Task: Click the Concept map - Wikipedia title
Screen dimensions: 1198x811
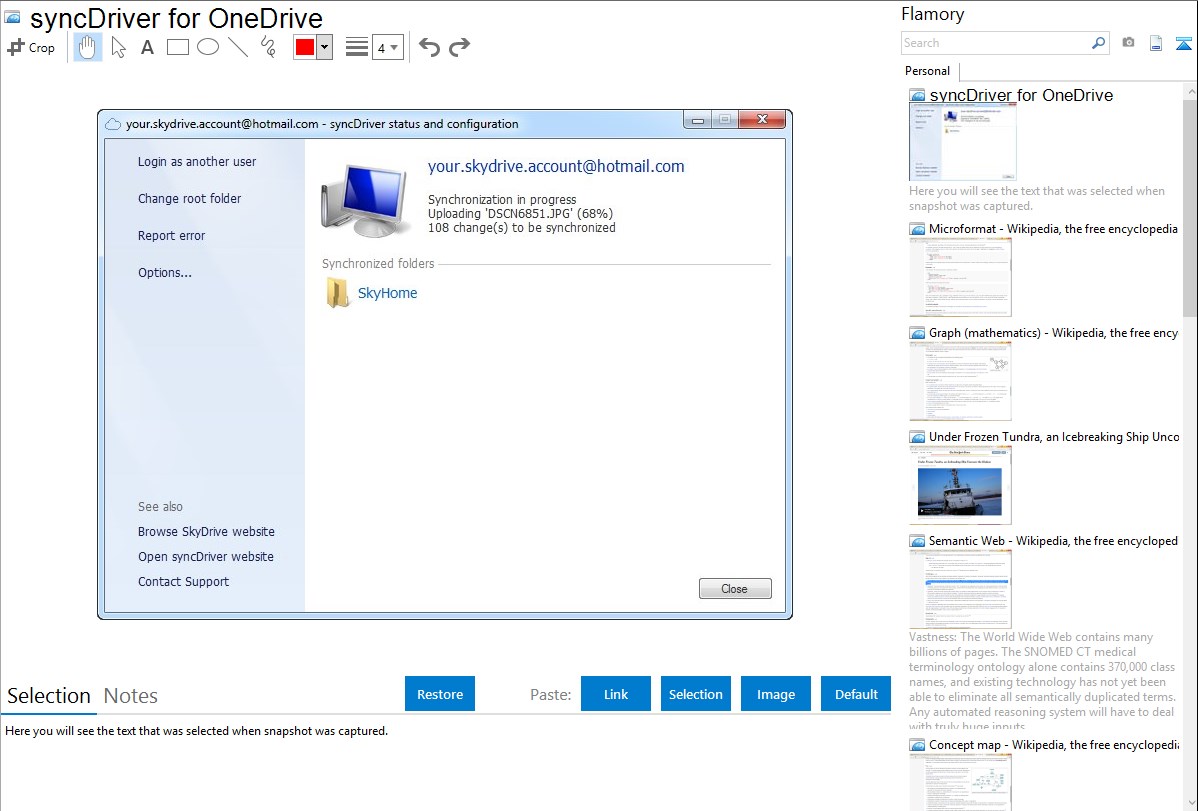Action: coord(1053,744)
